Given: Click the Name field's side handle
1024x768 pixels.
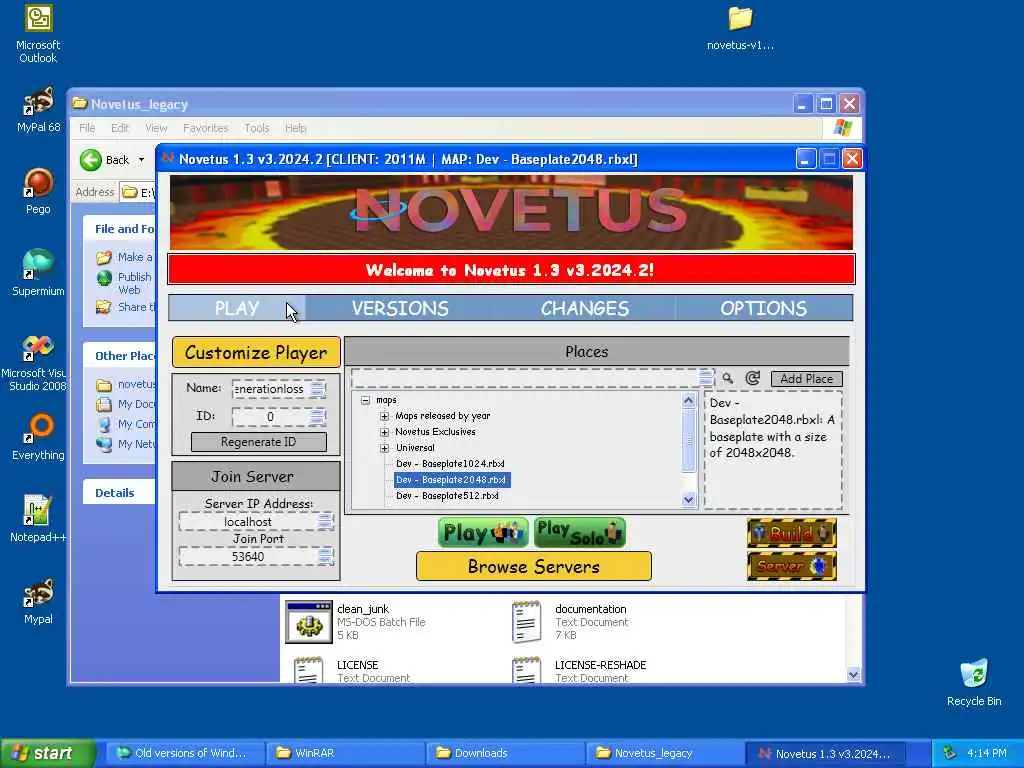Looking at the screenshot, I should 318,389.
